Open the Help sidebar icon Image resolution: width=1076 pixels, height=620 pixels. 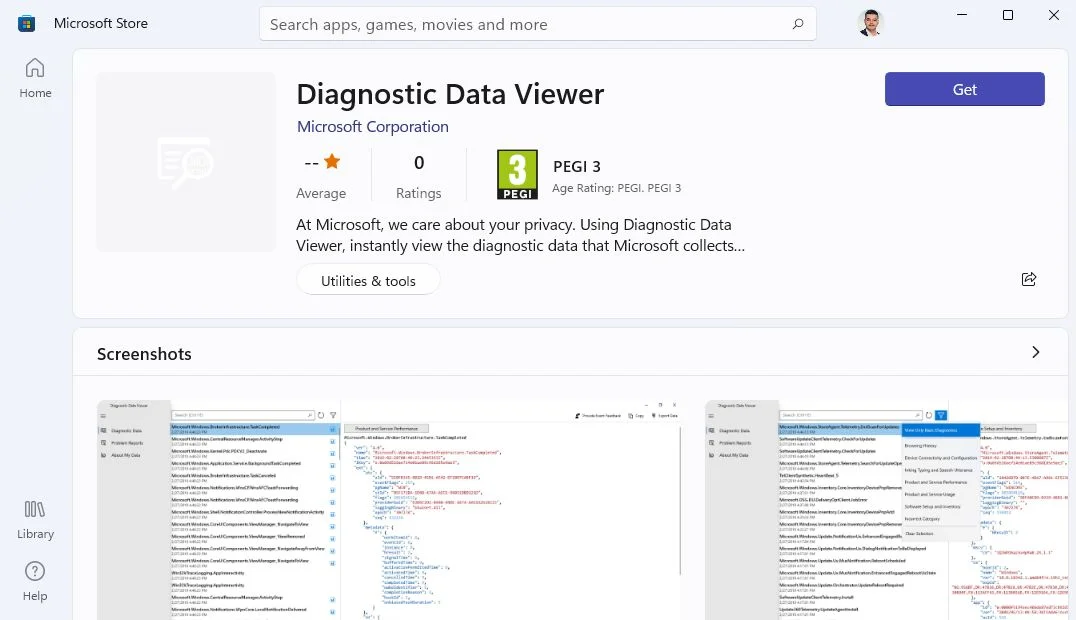tap(35, 581)
